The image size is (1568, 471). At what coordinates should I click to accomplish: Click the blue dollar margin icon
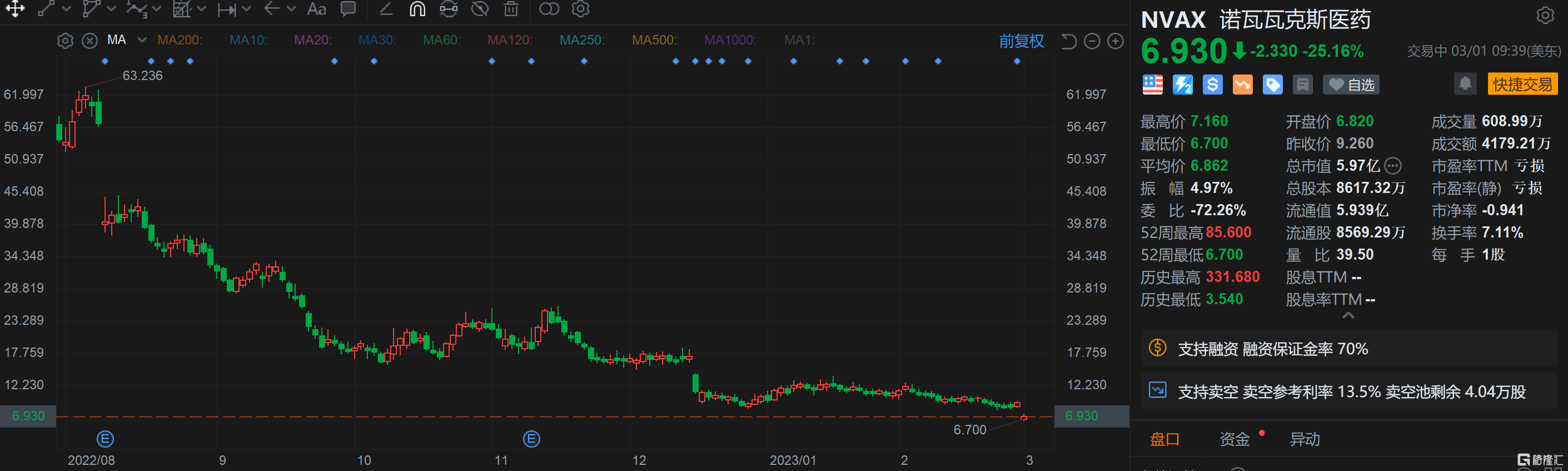pos(1212,85)
